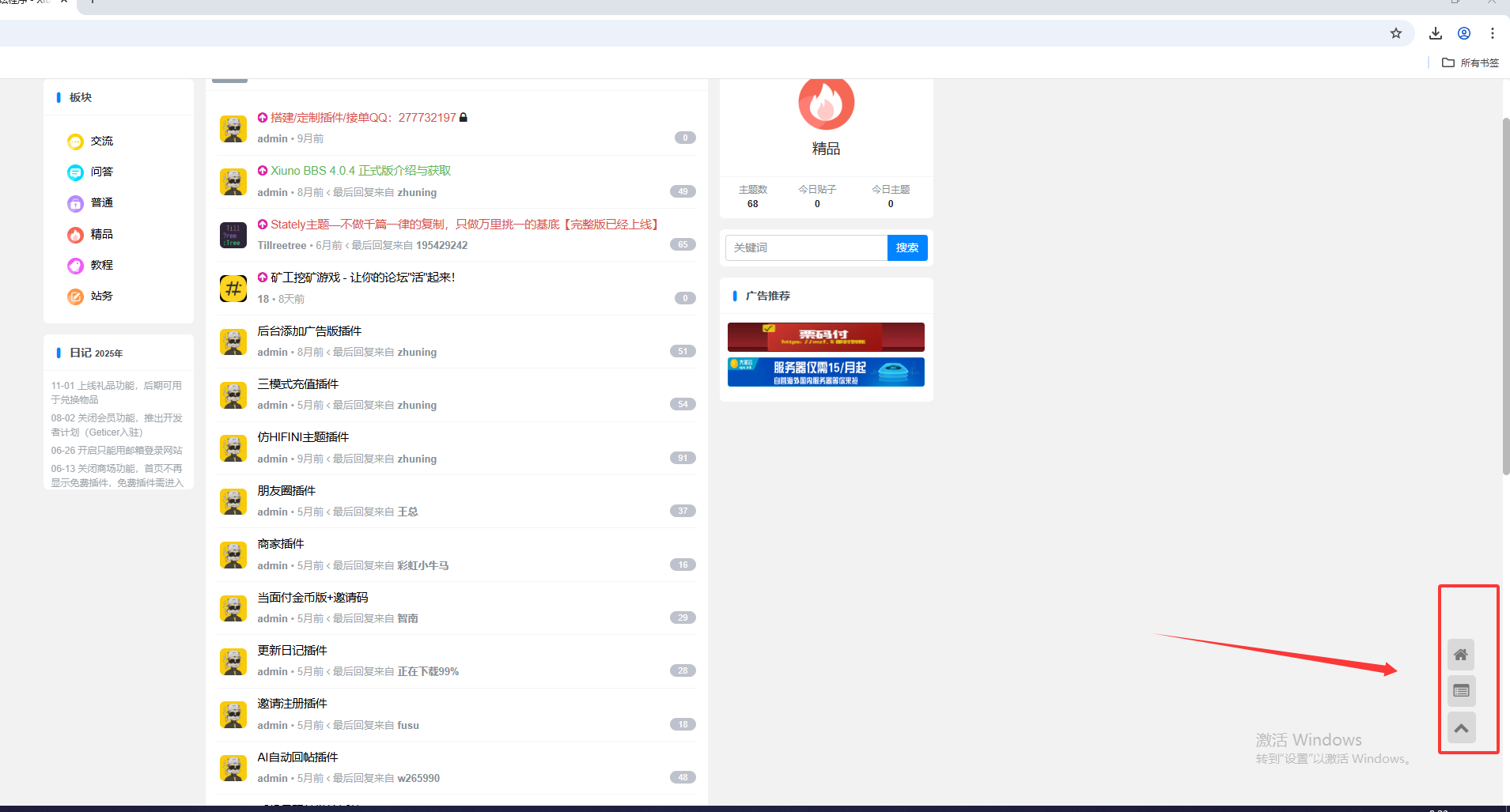Open the browser downloads icon

click(1436, 33)
